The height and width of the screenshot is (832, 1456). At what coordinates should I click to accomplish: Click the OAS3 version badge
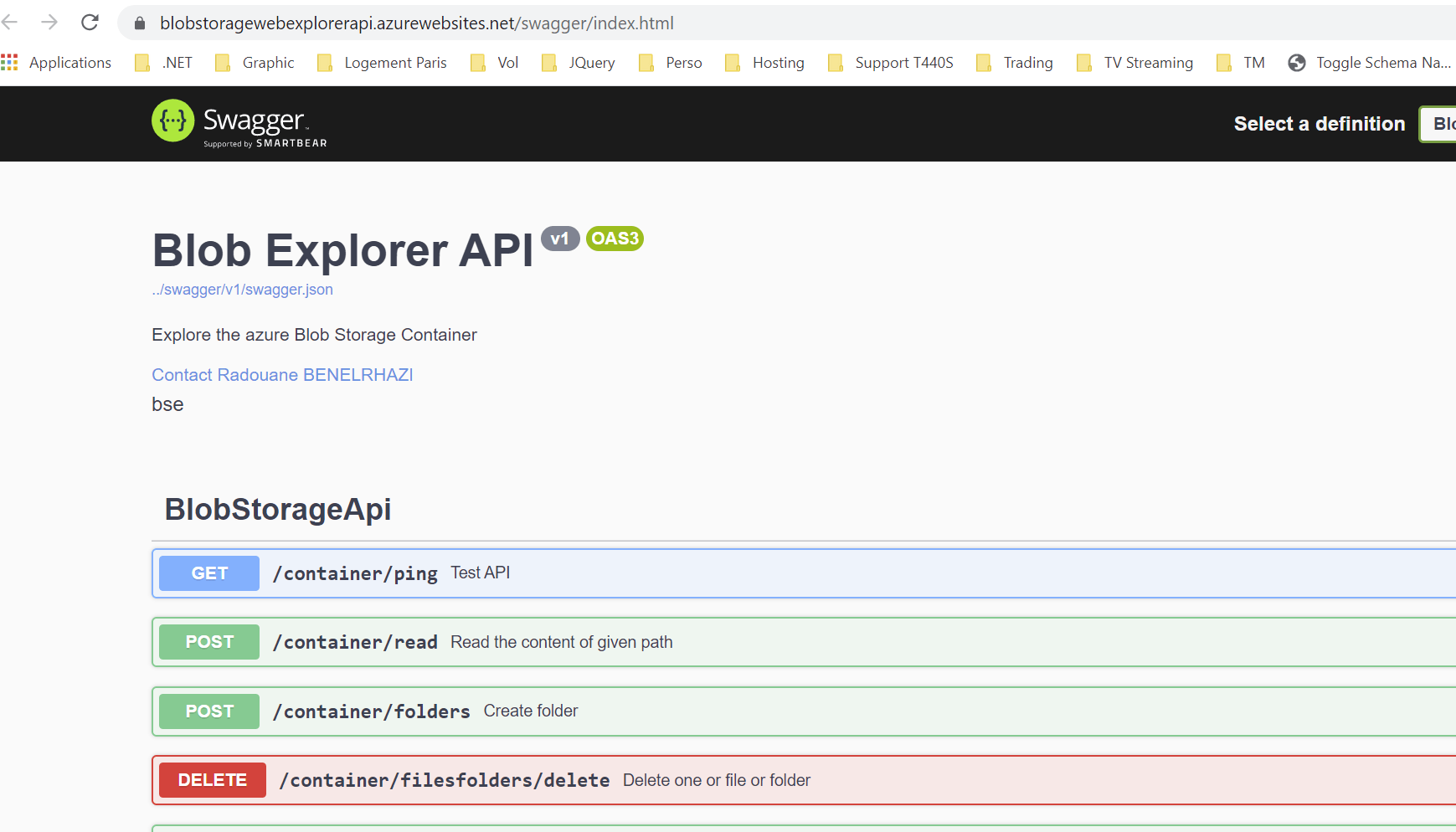(615, 239)
